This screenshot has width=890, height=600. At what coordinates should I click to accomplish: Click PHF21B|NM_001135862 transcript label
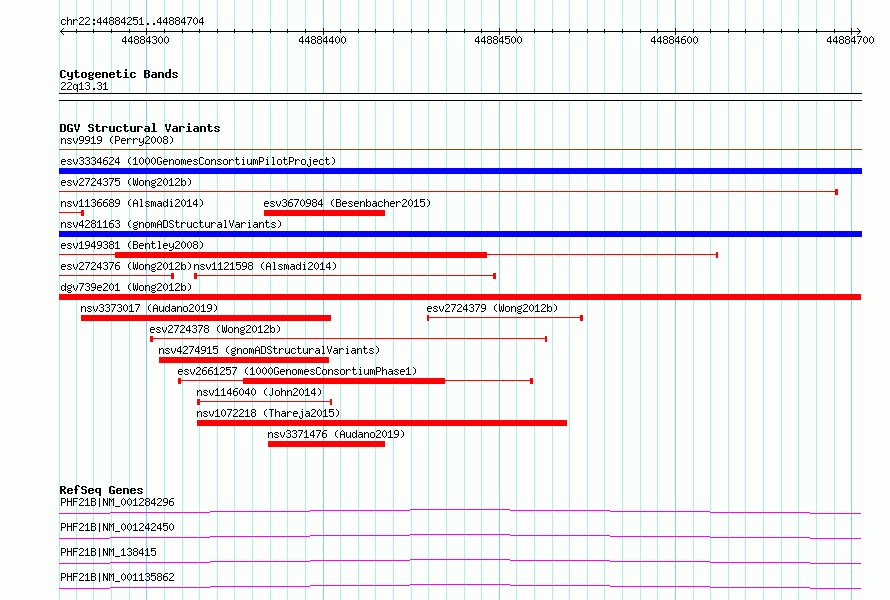click(x=117, y=577)
